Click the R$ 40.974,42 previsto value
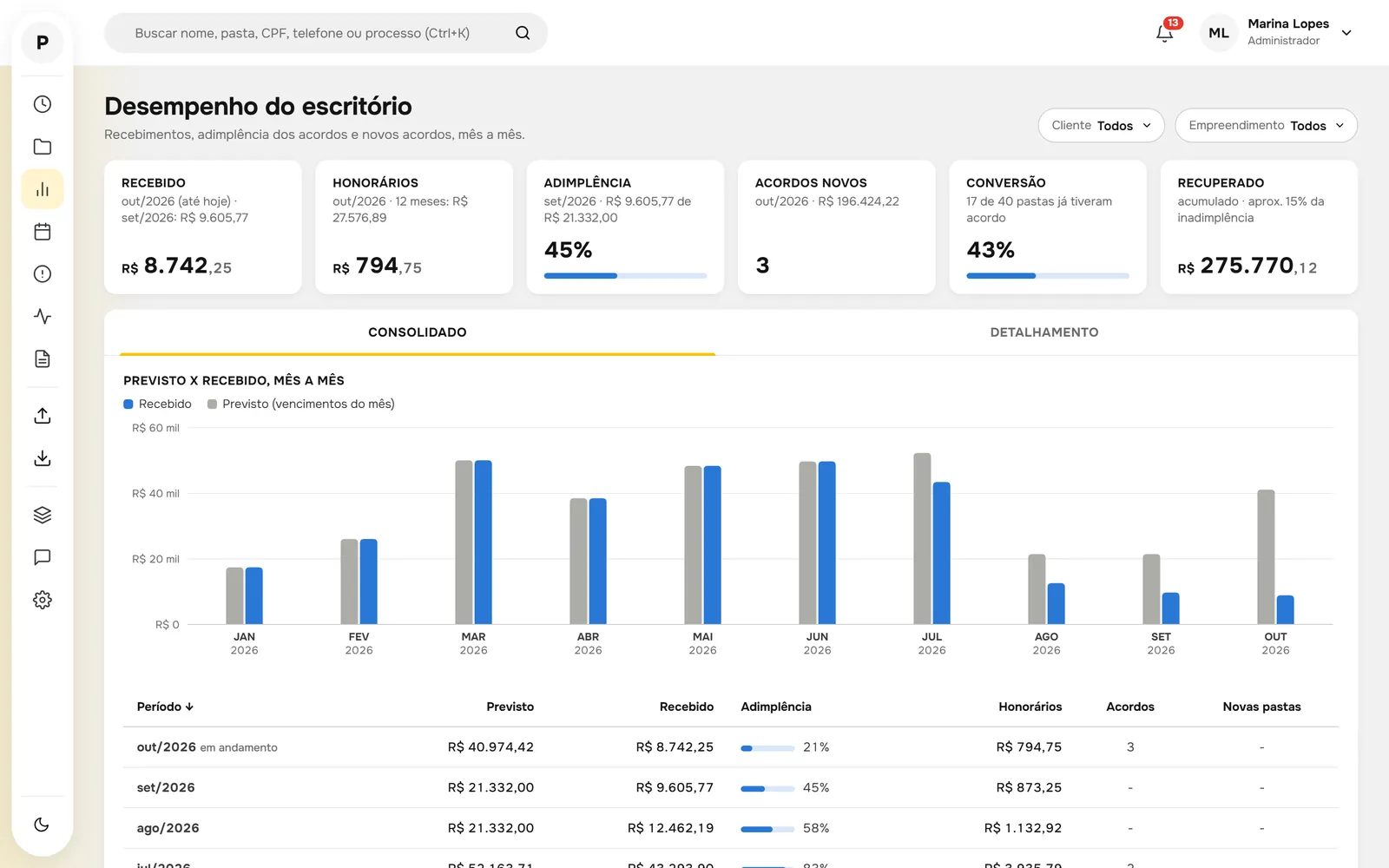The height and width of the screenshot is (868, 1389). pos(490,747)
